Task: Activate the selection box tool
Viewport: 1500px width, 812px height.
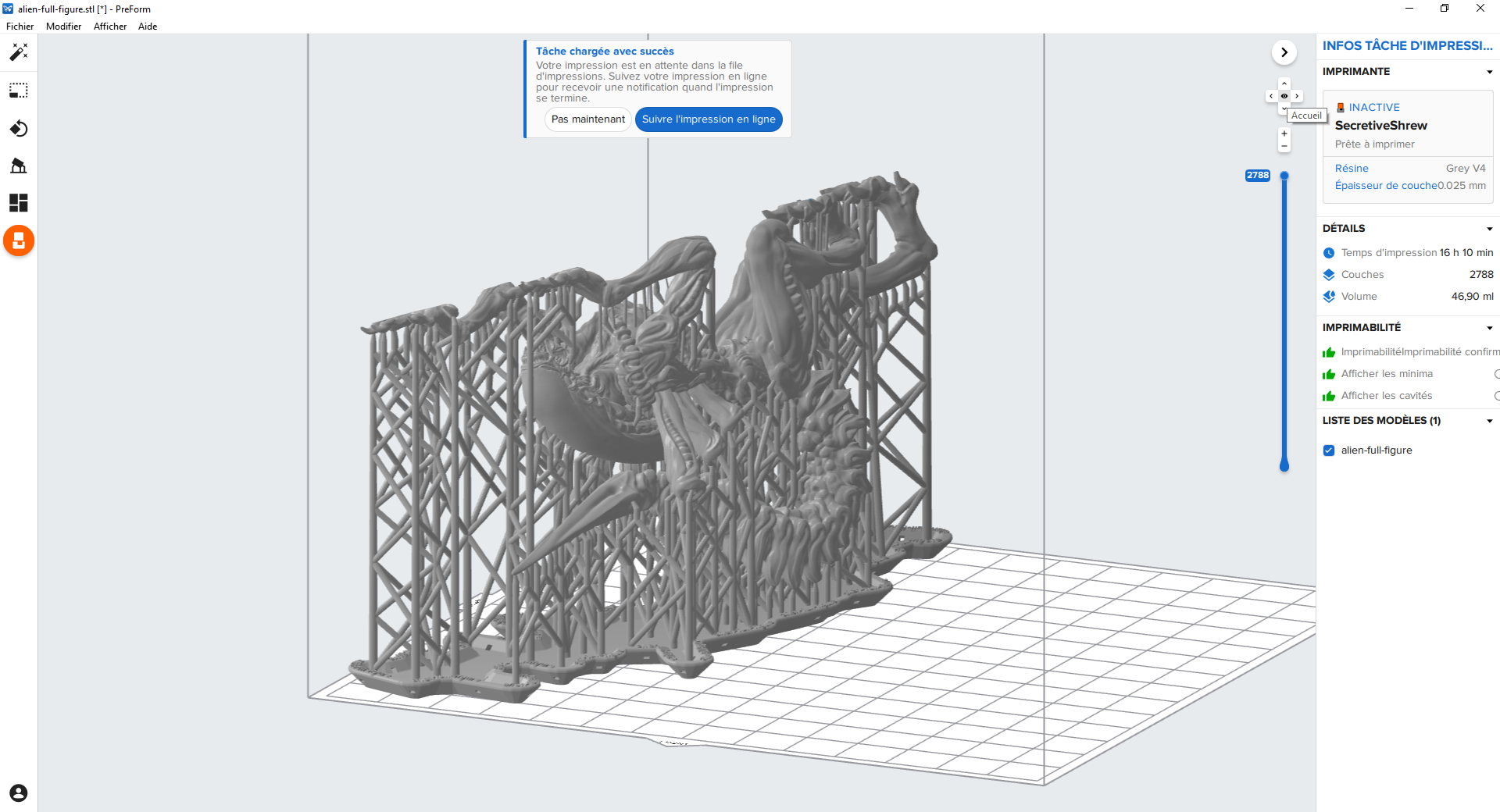Action: 19,91
